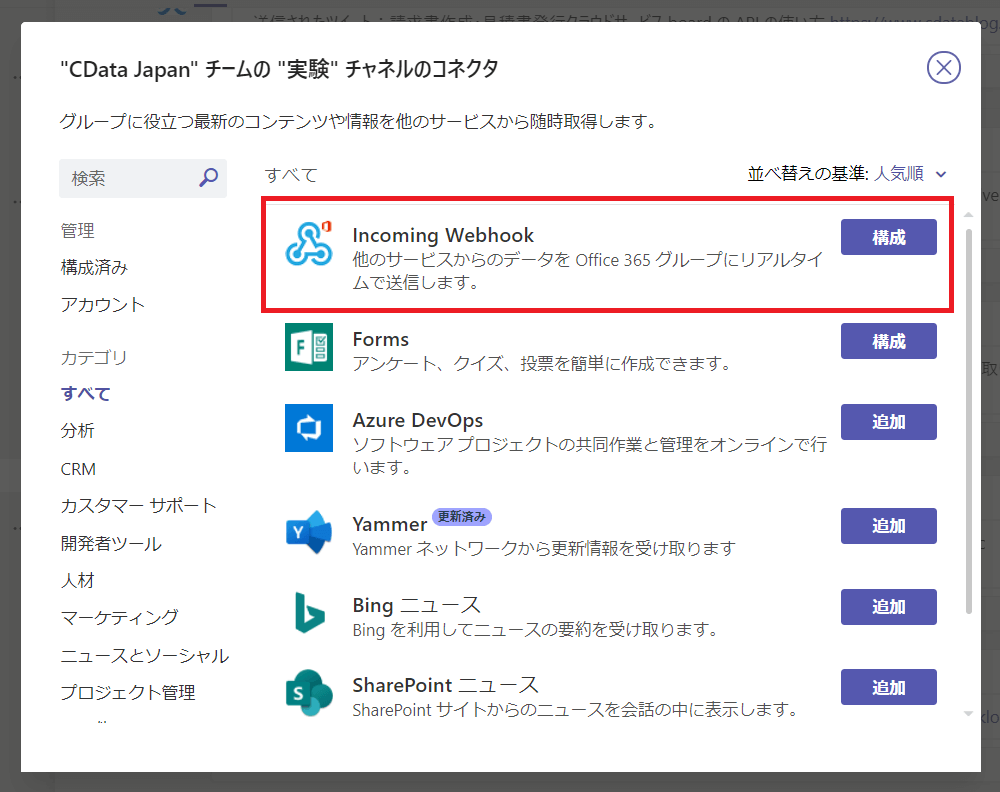Add the Azure DevOps connector
This screenshot has width=1000, height=792.
click(x=888, y=422)
